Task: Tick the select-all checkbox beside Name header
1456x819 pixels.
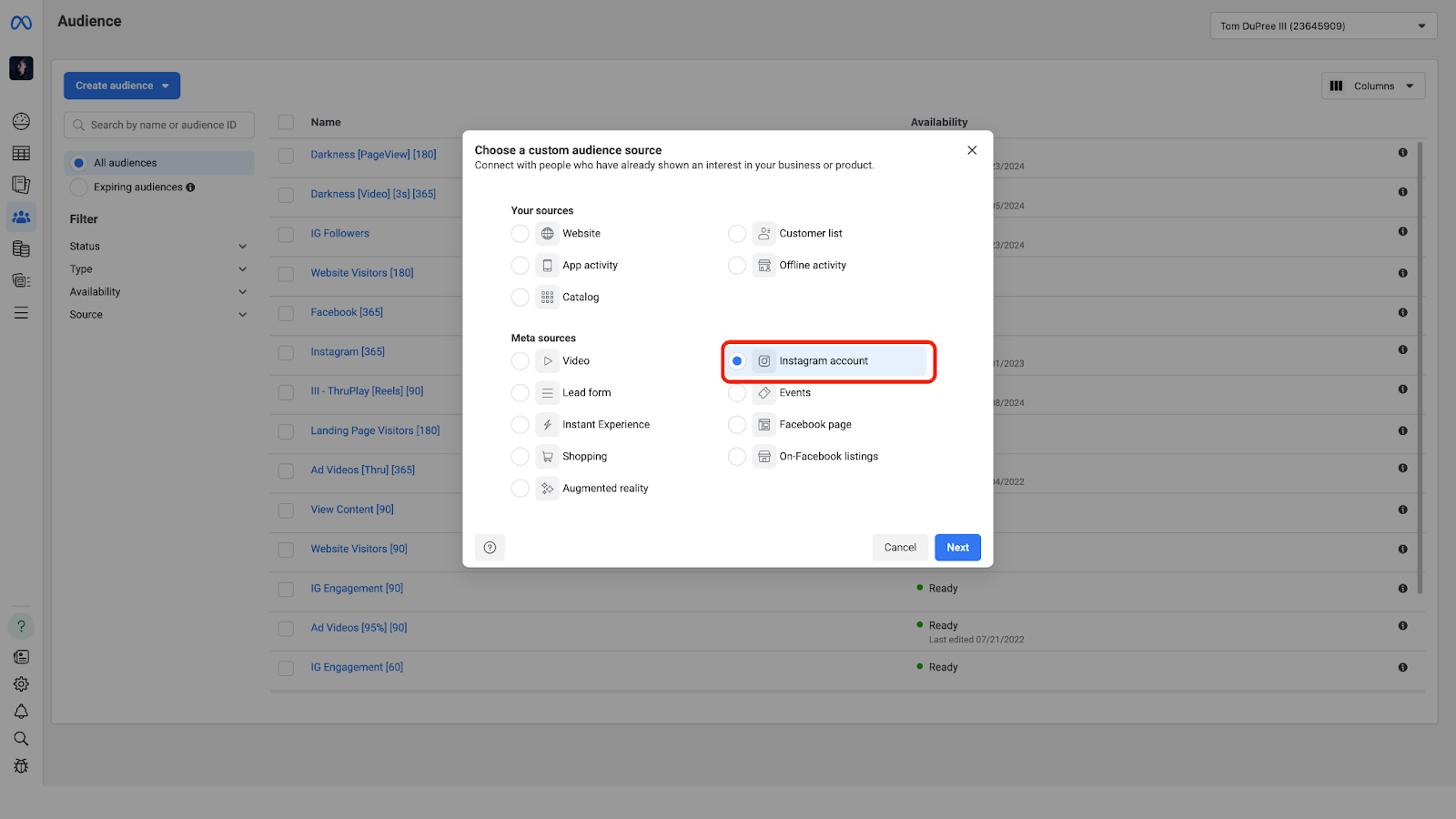Action: (x=286, y=122)
